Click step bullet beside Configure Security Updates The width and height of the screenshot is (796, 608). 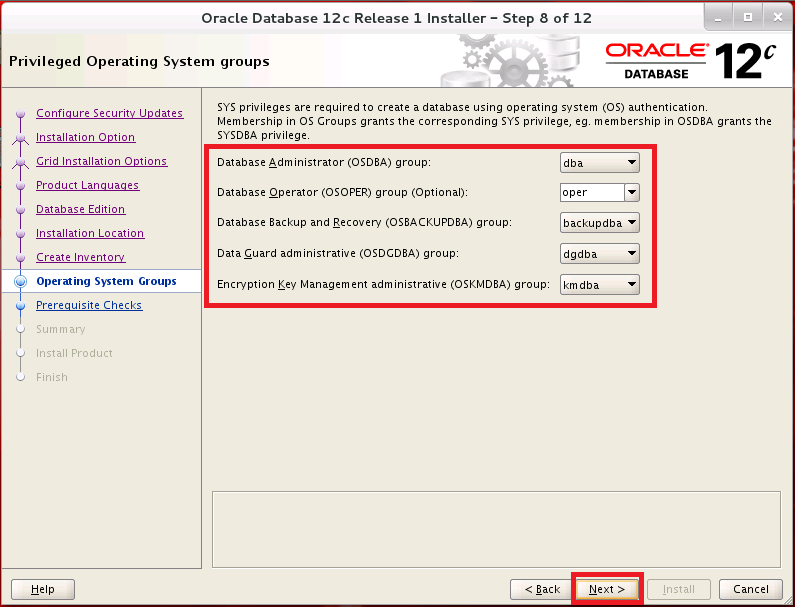(20, 114)
